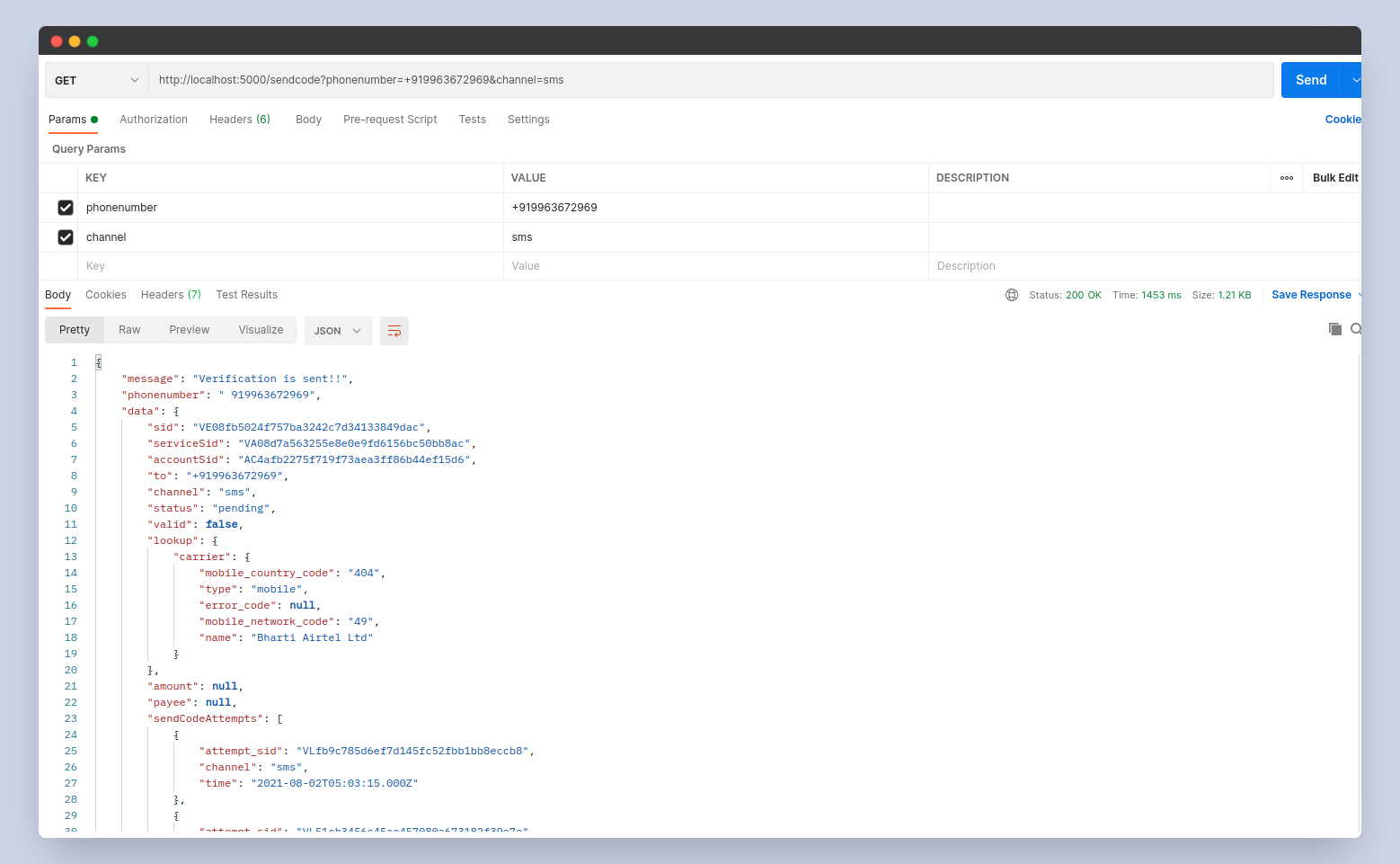Select the response Body tab

coord(58,295)
